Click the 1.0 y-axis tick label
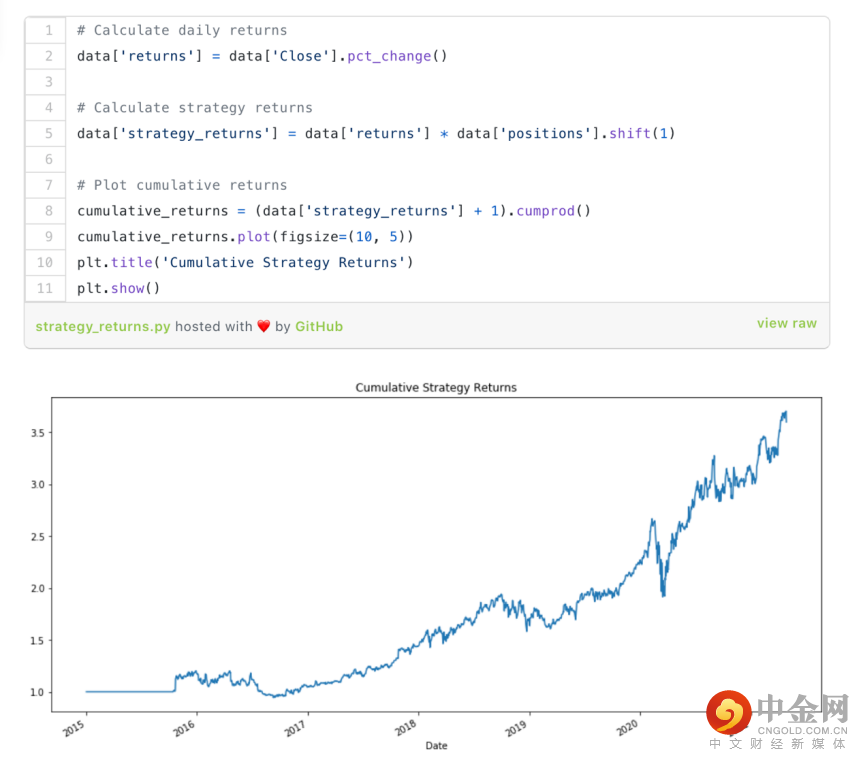 [36, 692]
